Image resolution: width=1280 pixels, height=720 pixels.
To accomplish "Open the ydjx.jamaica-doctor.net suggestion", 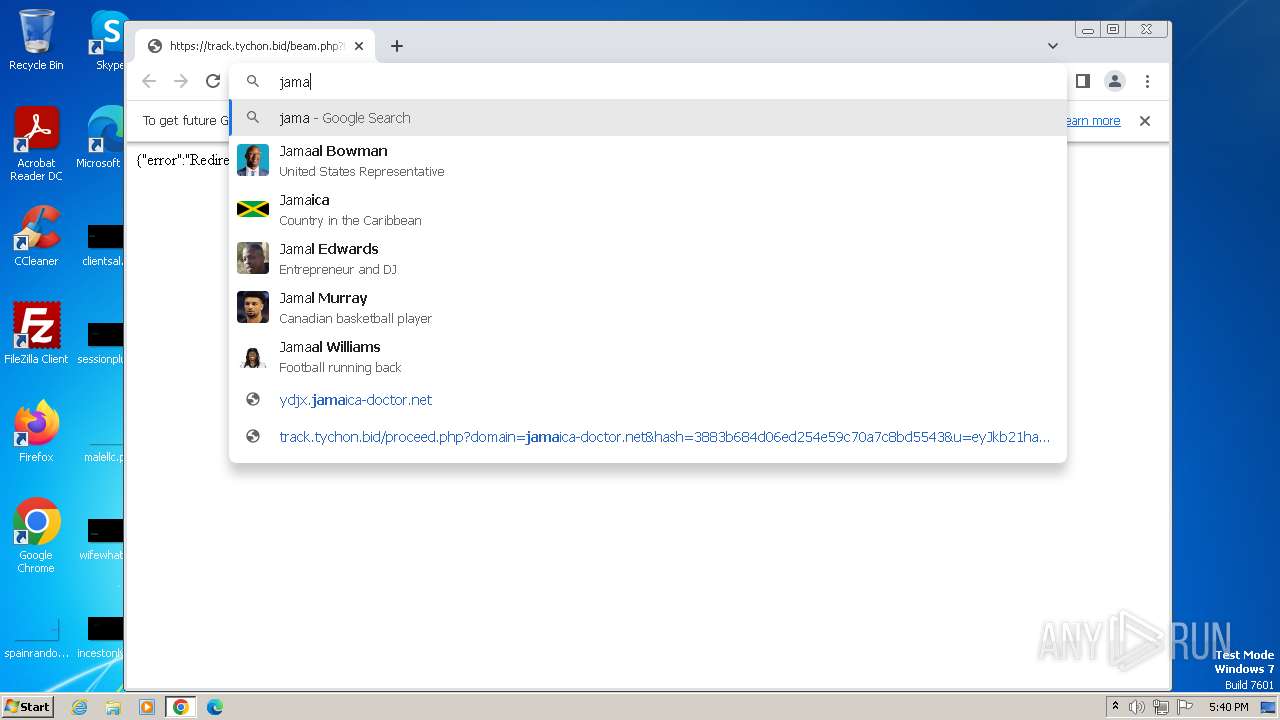I will [x=648, y=400].
